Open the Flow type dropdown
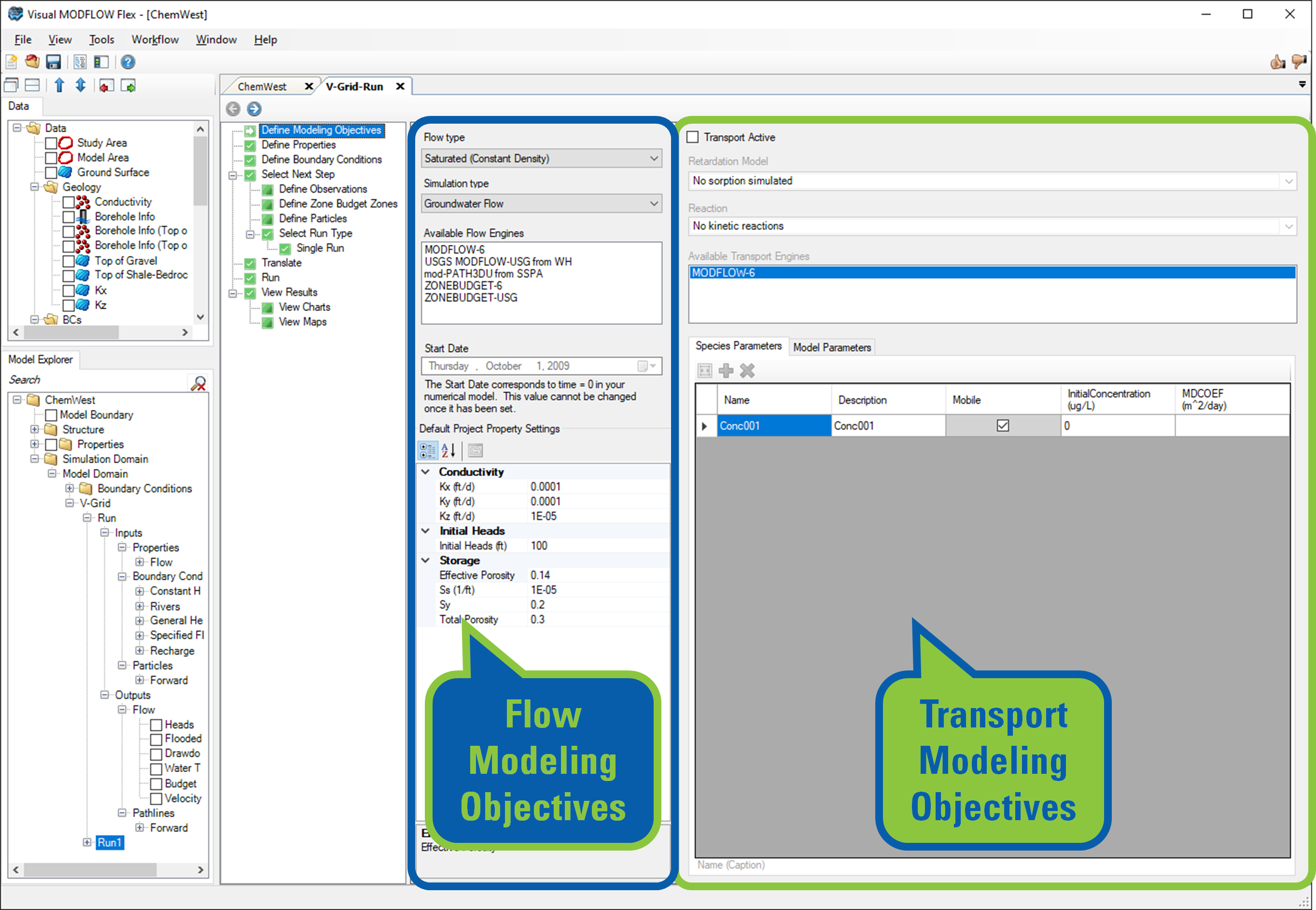Screen dimensions: 1316x910 [x=654, y=158]
